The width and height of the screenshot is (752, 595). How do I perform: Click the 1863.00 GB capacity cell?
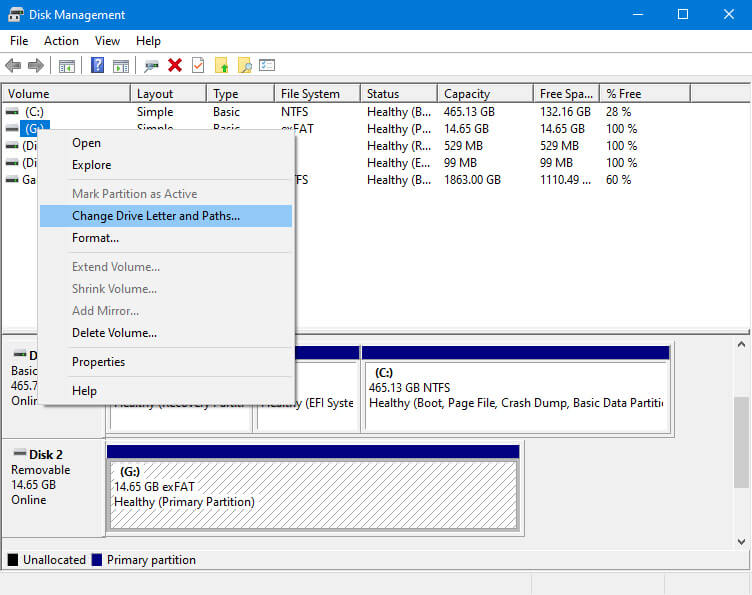472,180
